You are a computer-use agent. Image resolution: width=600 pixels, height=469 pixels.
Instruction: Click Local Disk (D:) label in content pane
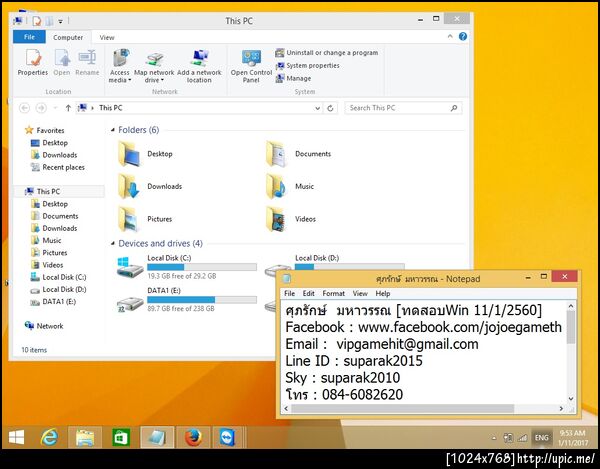click(317, 258)
